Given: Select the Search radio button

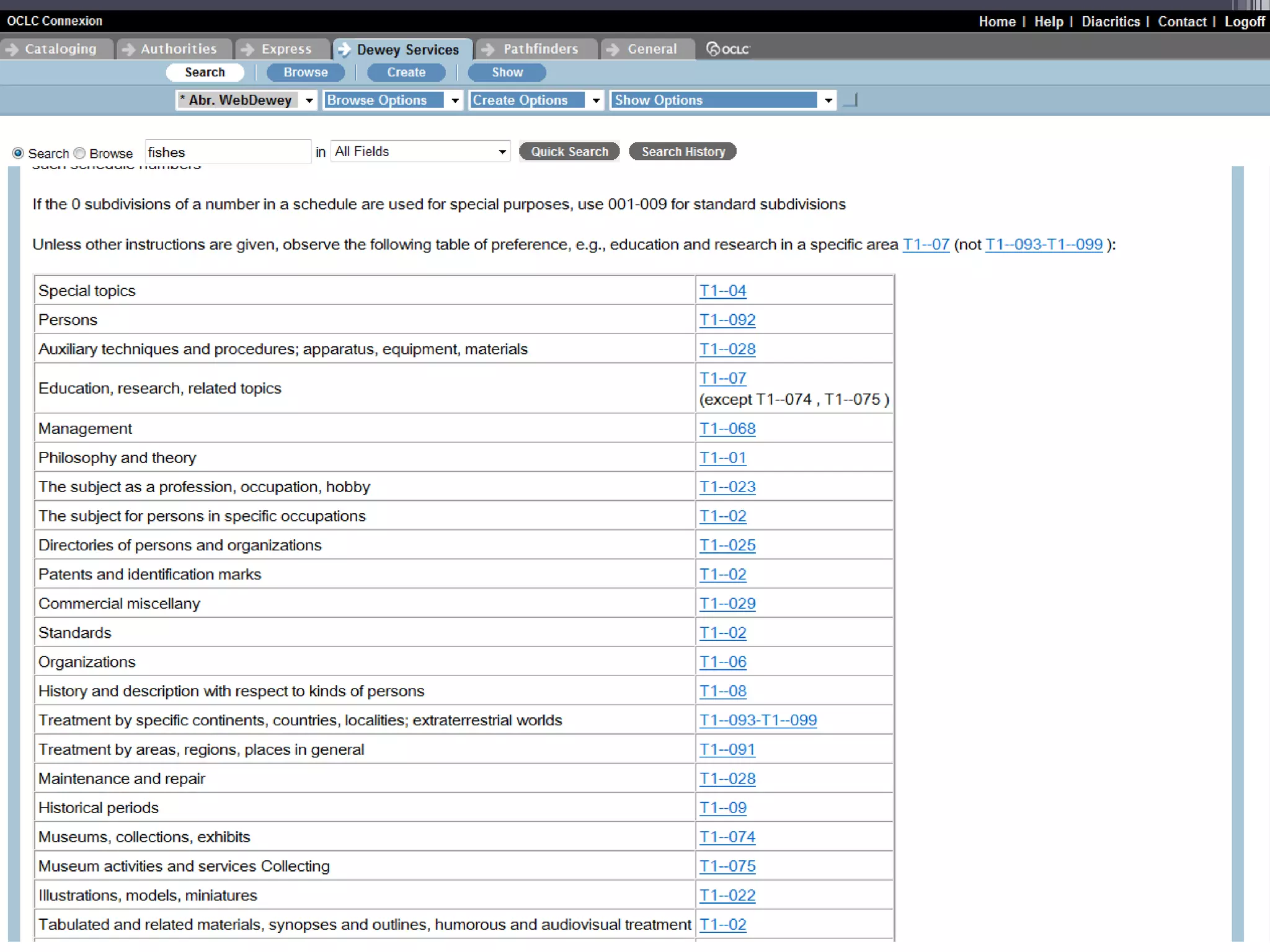Looking at the screenshot, I should pyautogui.click(x=18, y=153).
